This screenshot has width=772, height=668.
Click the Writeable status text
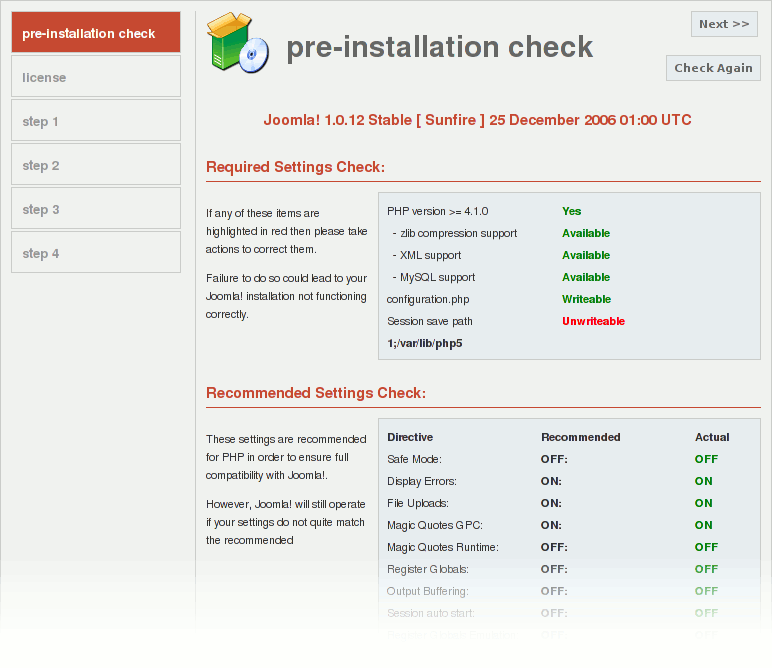click(586, 299)
